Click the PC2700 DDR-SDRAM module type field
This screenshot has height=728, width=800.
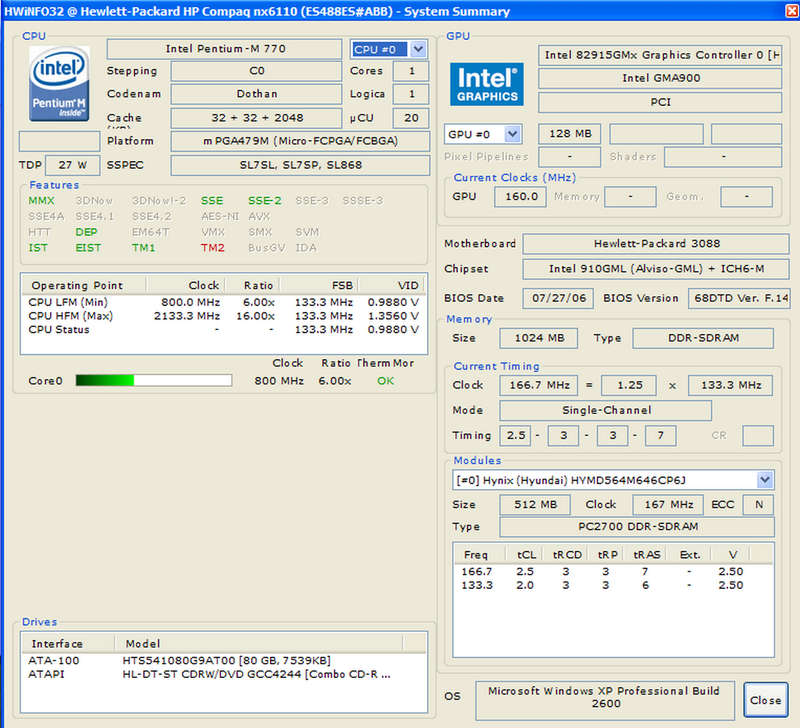(637, 526)
